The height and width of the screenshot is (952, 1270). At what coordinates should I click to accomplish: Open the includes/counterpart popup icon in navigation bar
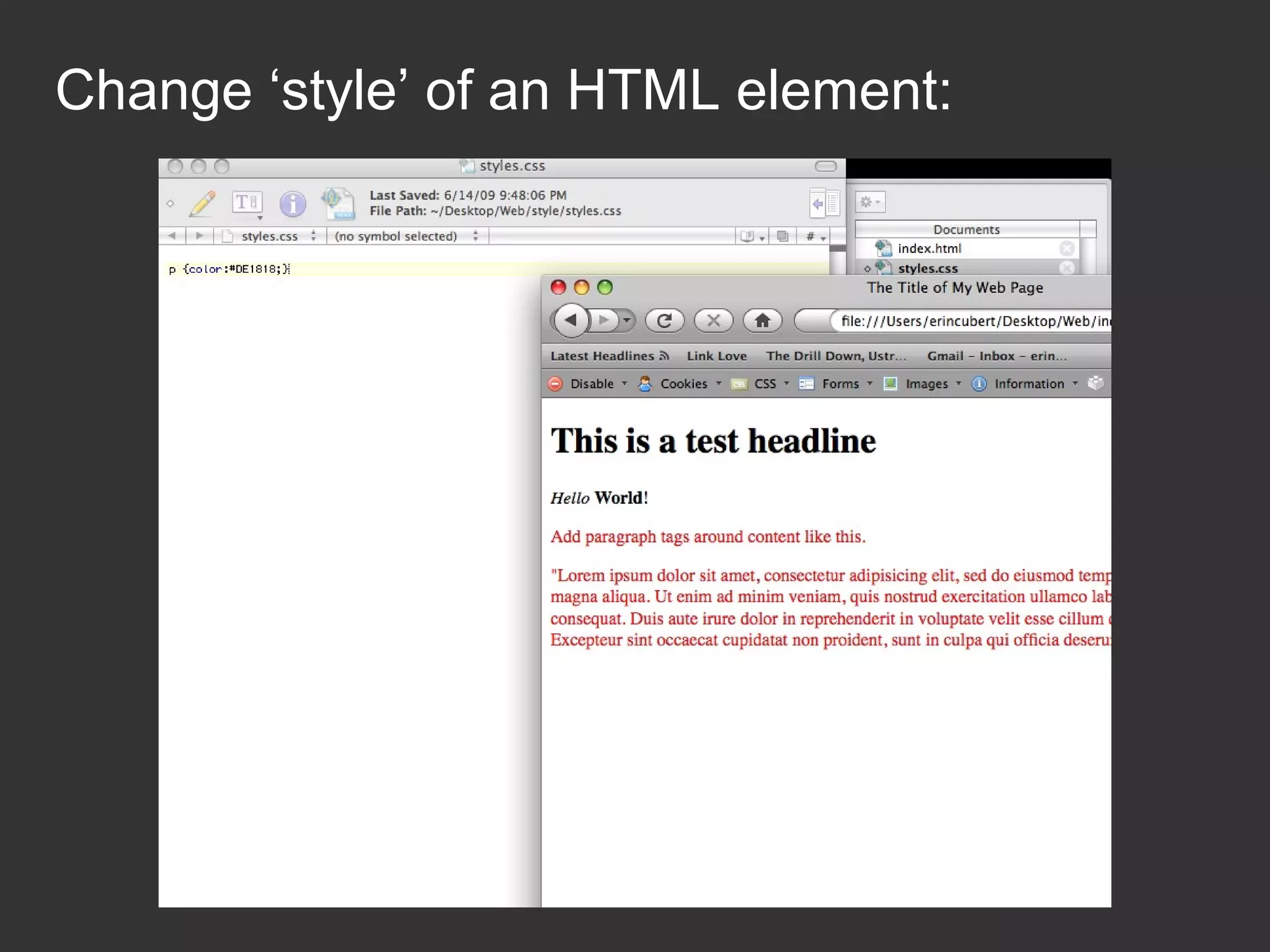pyautogui.click(x=752, y=236)
